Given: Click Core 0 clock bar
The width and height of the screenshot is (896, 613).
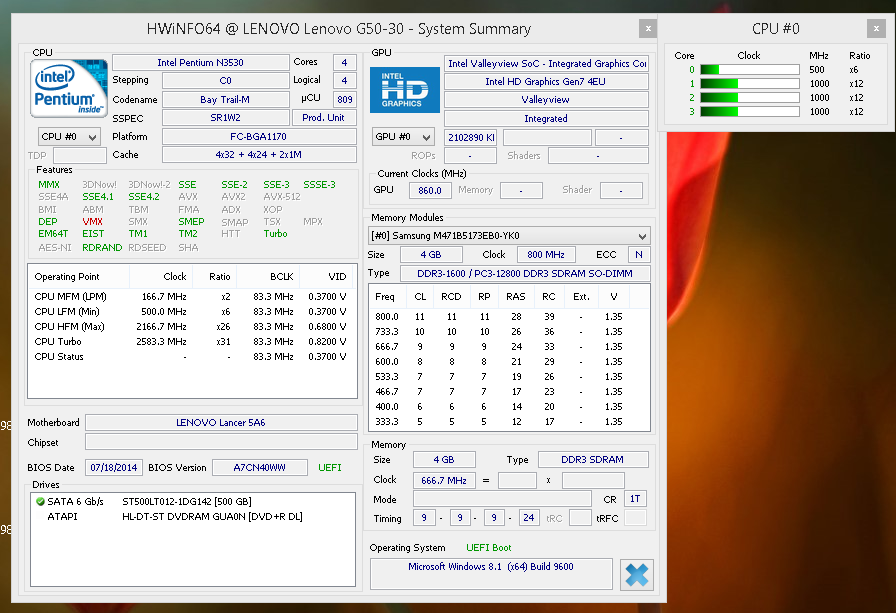Looking at the screenshot, I should 750,70.
